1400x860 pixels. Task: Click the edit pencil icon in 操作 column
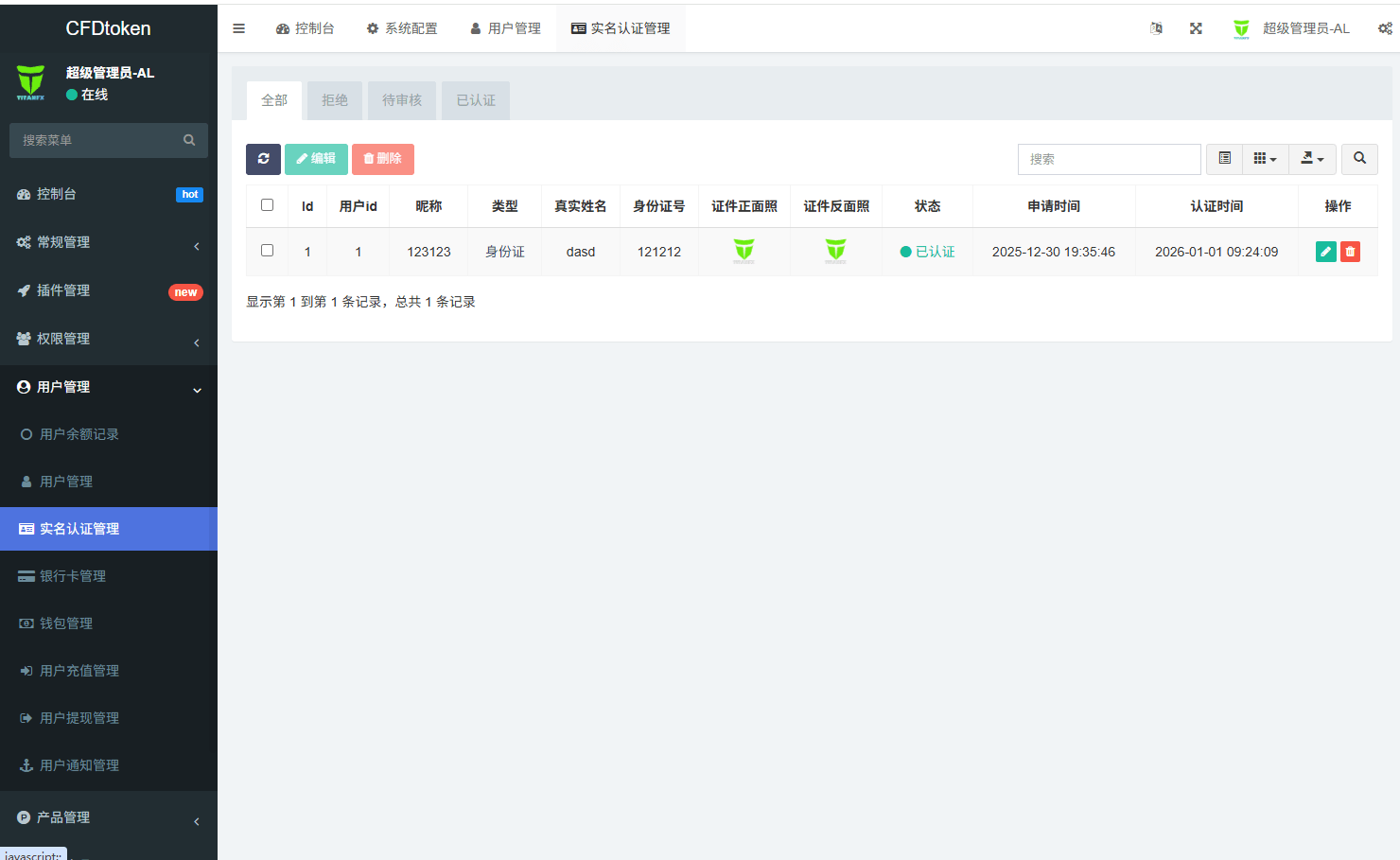pyautogui.click(x=1324, y=251)
